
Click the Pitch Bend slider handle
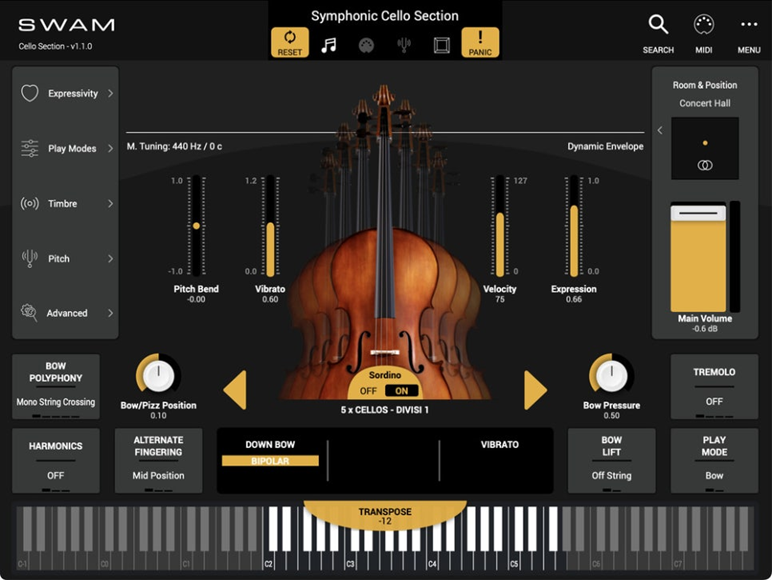(196, 226)
